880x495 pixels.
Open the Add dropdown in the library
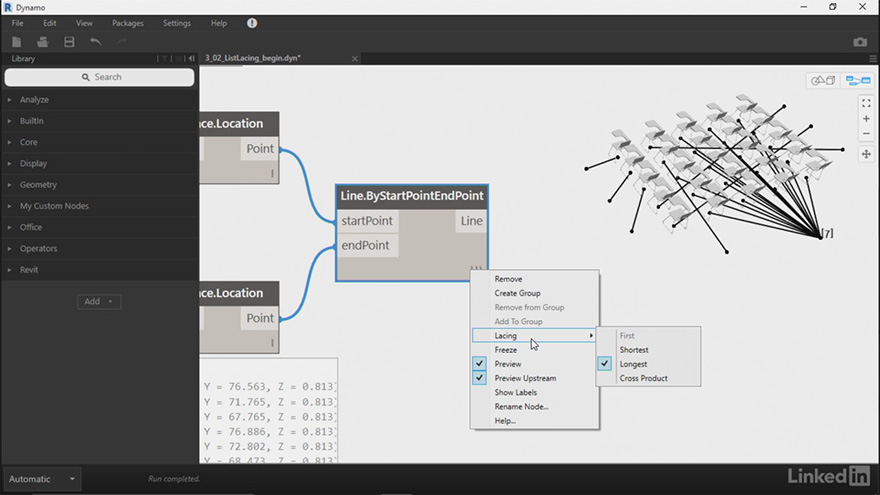99,301
